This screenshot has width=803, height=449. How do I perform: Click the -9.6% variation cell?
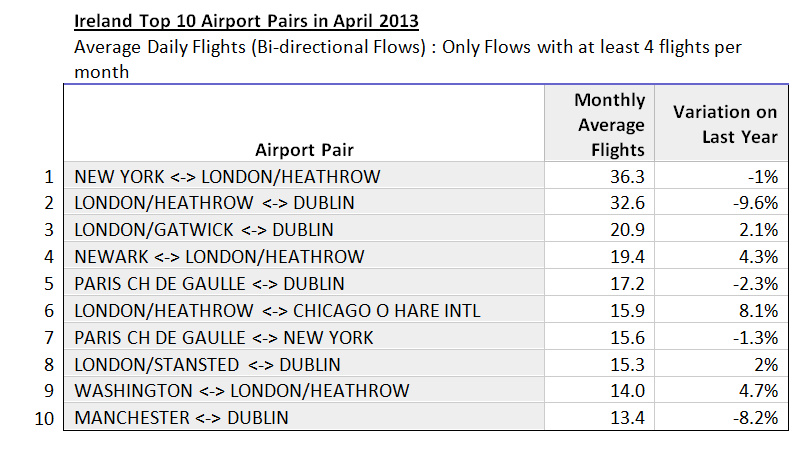pyautogui.click(x=721, y=202)
